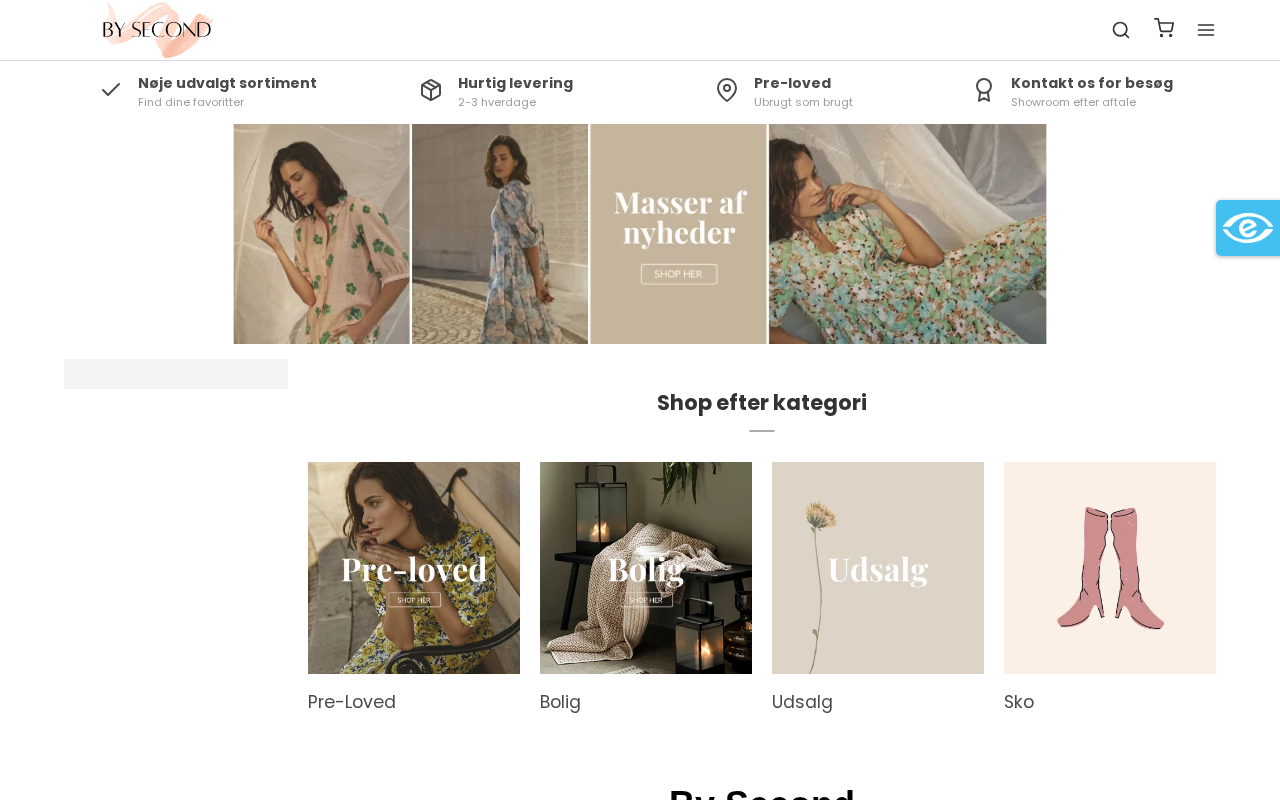1280x800 pixels.
Task: Open the Pre-Loved category link
Action: [x=352, y=702]
